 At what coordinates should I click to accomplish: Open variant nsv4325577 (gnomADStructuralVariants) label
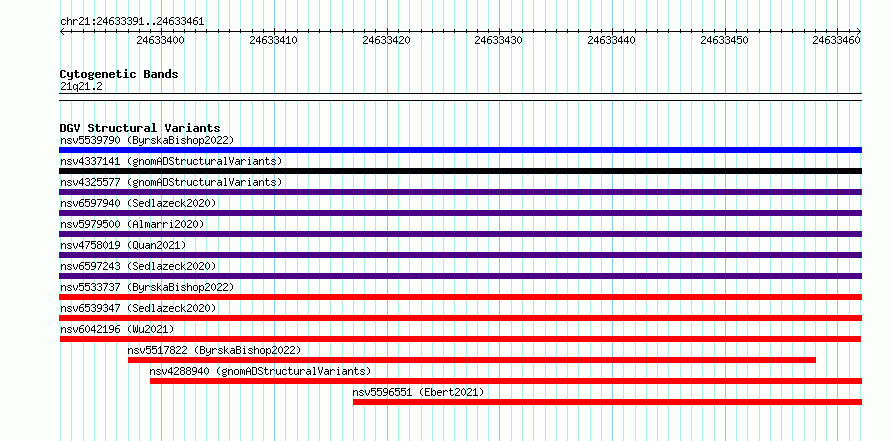tap(171, 182)
